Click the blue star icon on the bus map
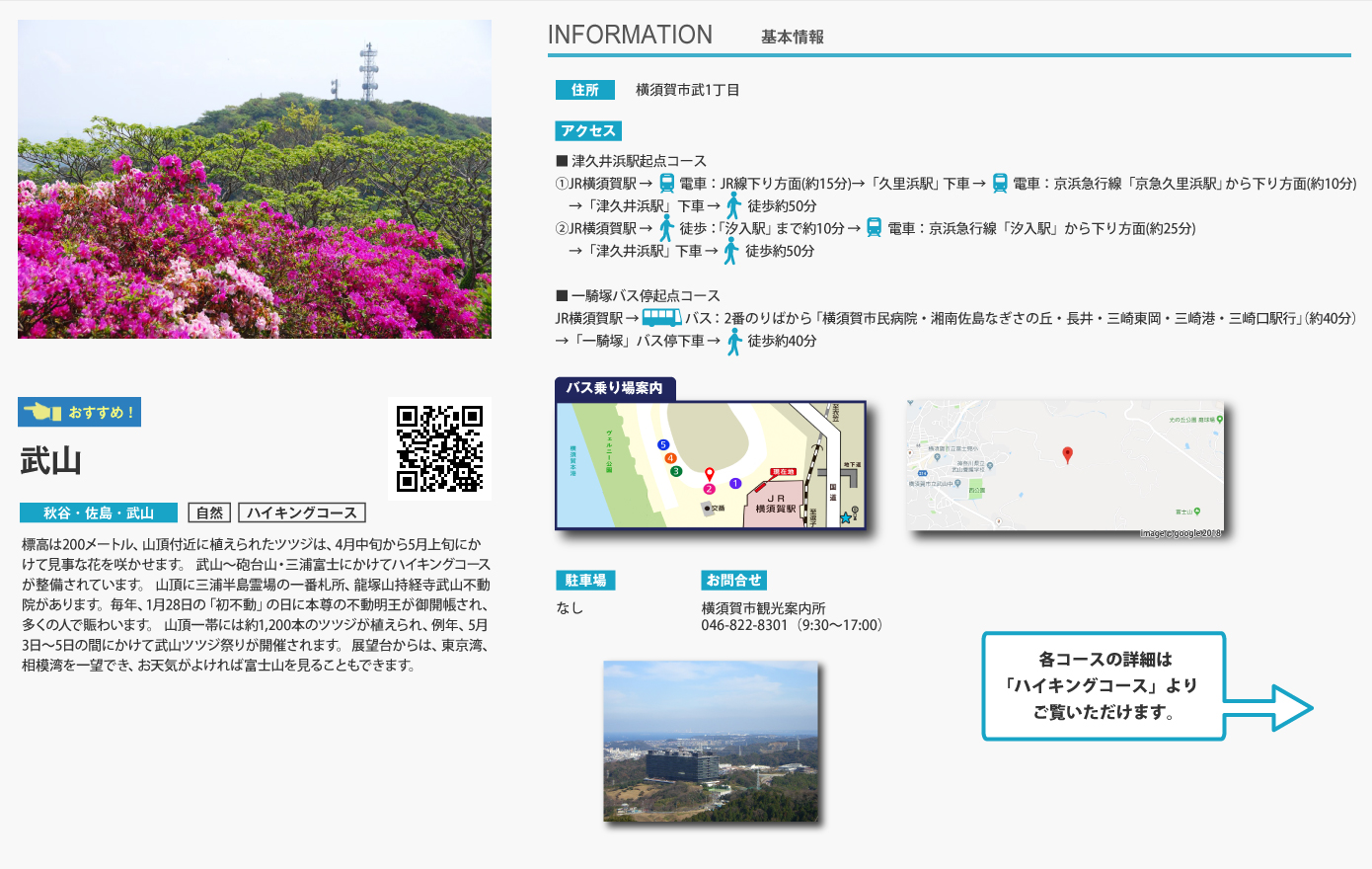This screenshot has width=1372, height=869. [845, 517]
